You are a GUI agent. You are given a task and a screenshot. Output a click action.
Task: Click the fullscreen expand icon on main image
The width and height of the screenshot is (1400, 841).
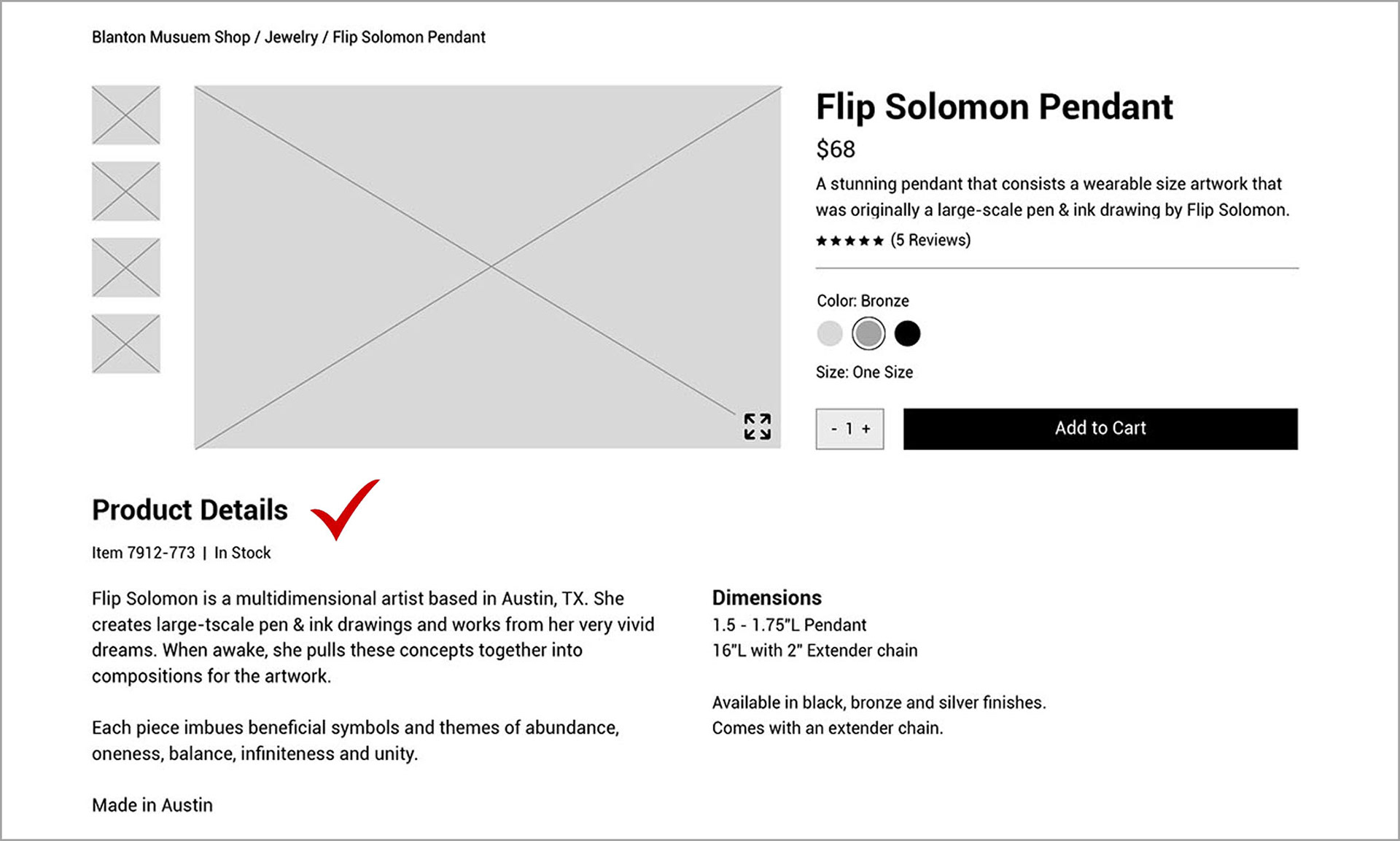coord(757,427)
